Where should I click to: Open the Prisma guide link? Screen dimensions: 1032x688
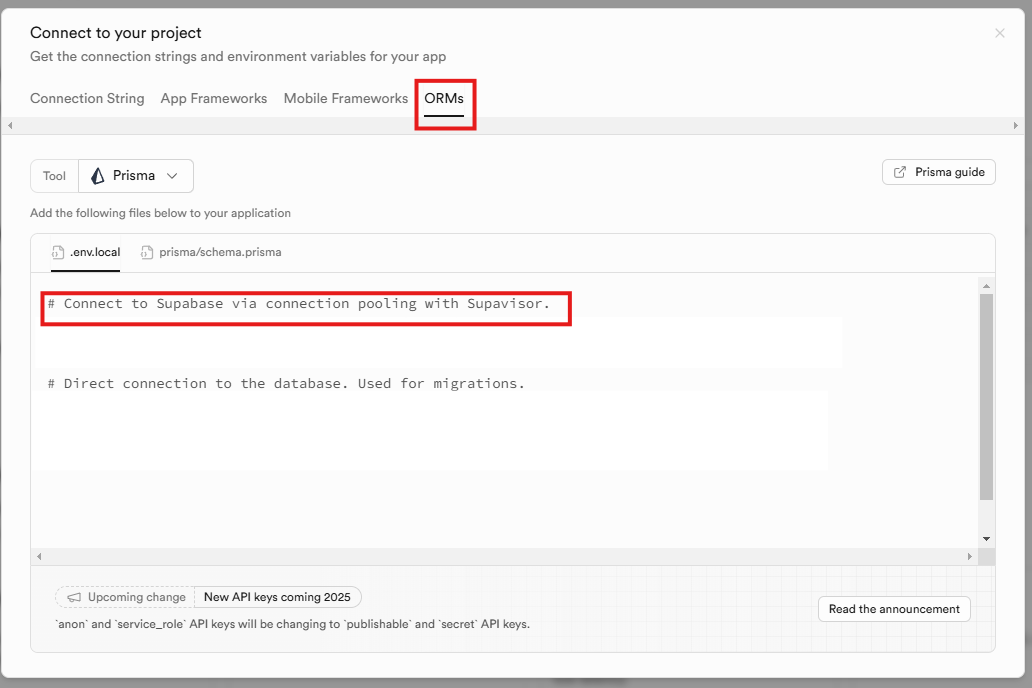939,172
